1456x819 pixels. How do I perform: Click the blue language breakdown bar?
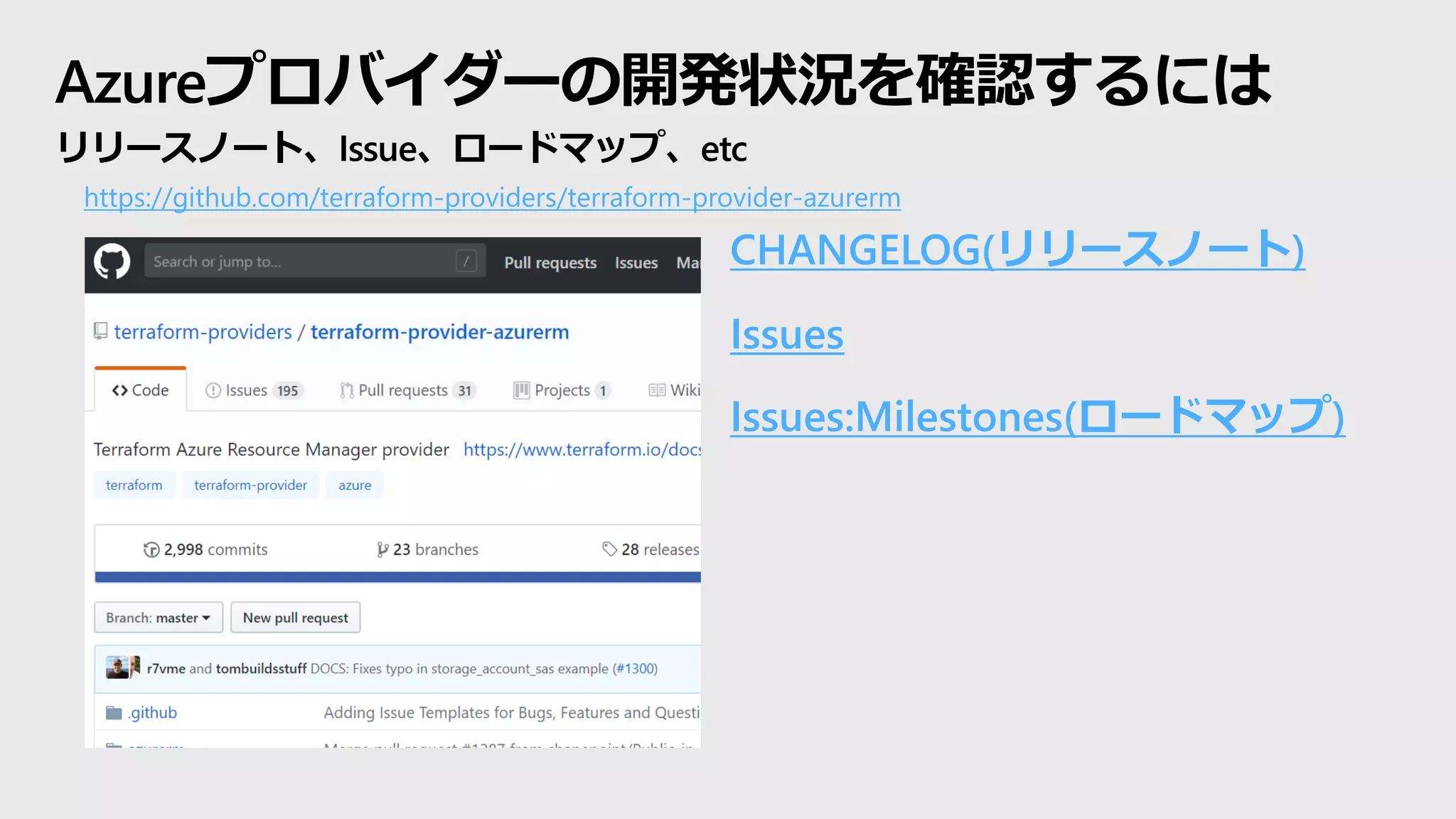(398, 577)
